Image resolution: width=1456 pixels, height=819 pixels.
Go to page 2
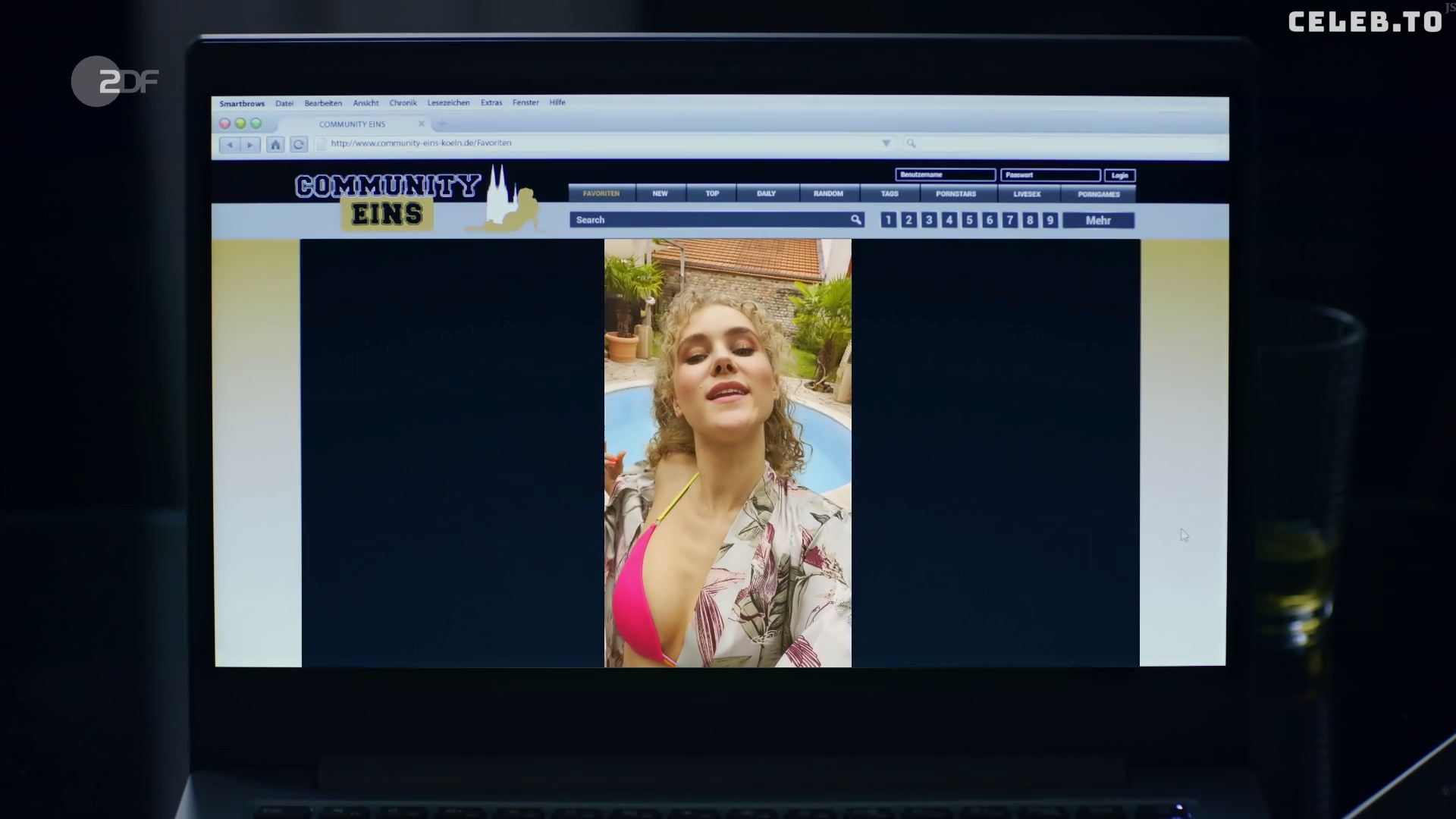[x=908, y=220]
